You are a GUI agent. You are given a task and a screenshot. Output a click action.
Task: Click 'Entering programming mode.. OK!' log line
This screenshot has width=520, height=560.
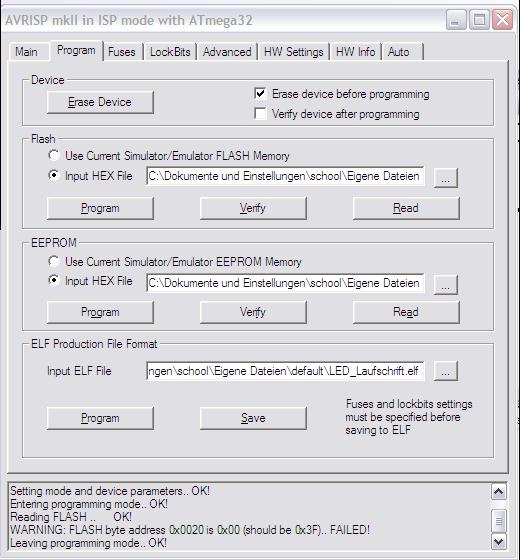pos(89,504)
